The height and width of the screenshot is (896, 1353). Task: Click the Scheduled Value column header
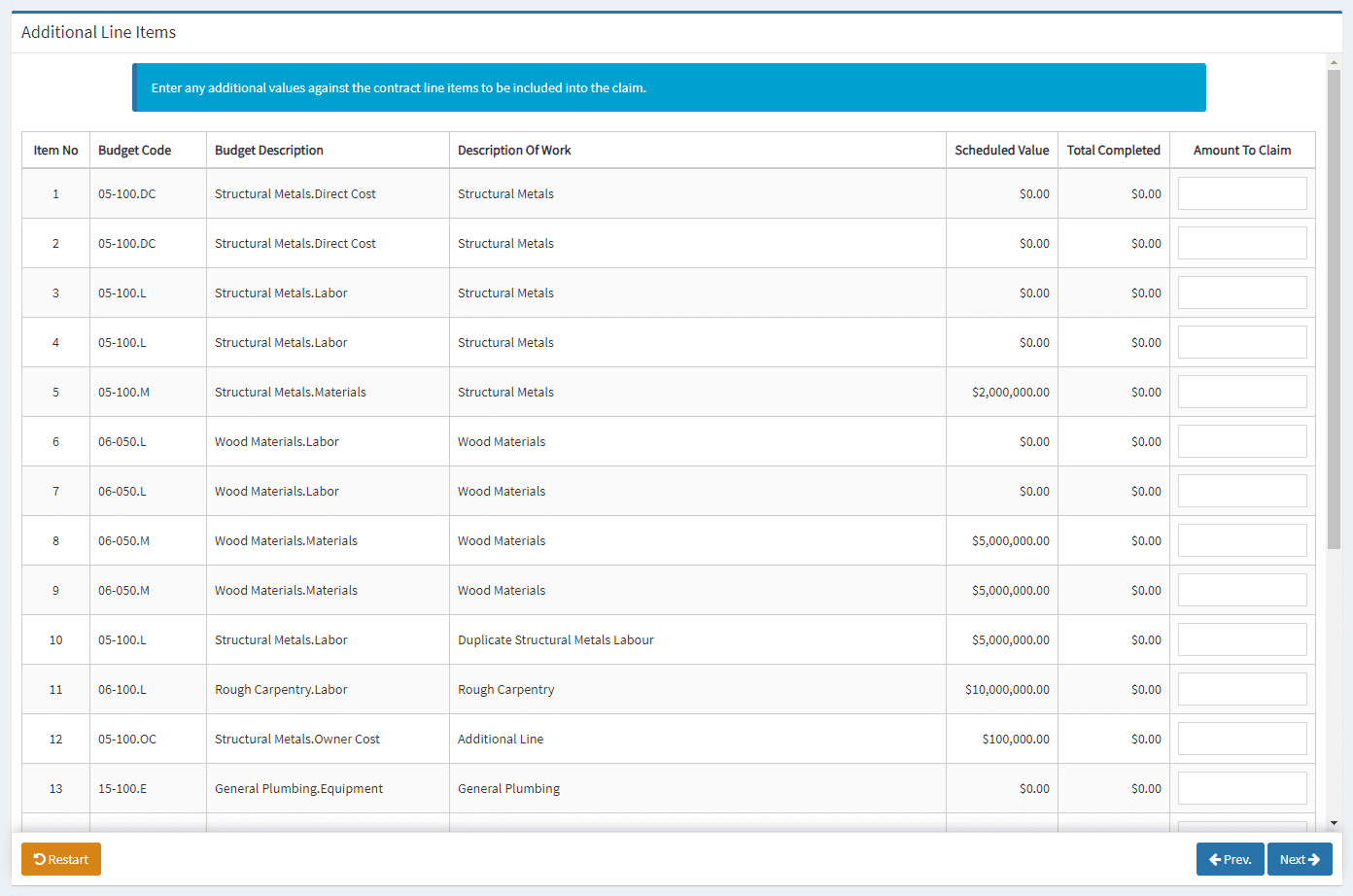(1001, 150)
